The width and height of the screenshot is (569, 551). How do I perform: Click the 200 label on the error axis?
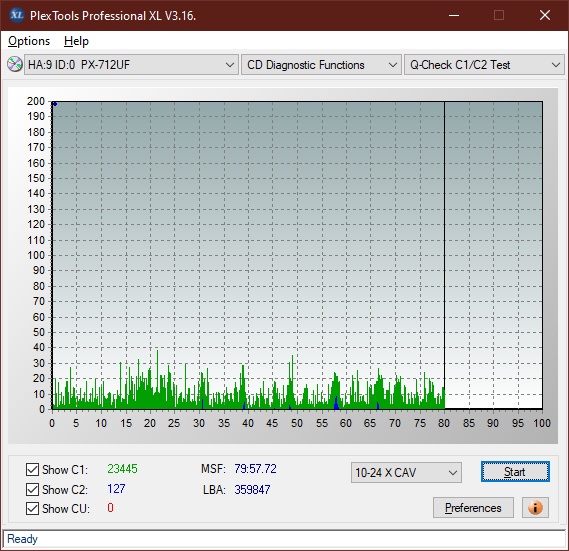click(x=36, y=101)
